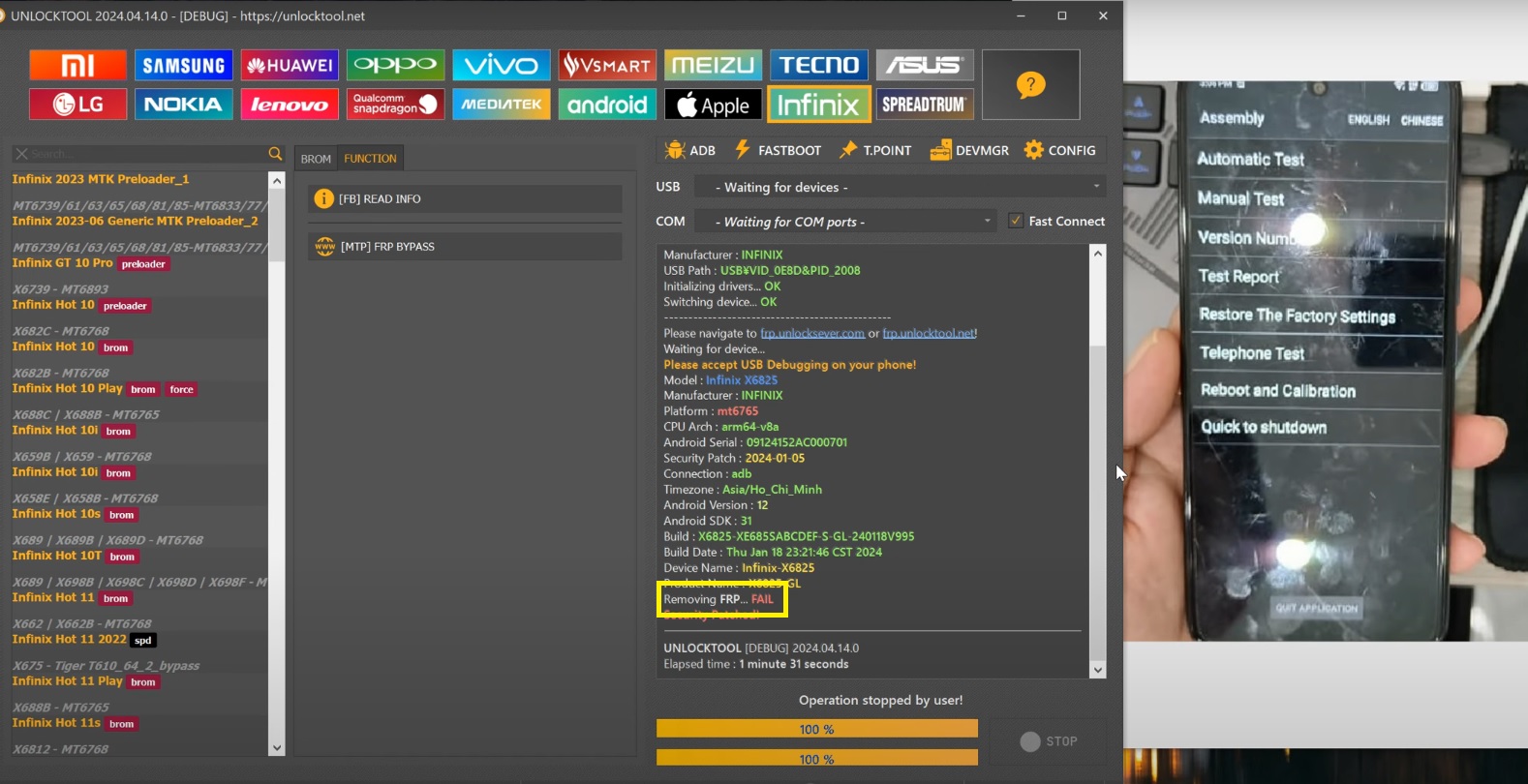
Task: Select Infinix Hot 10T entry
Action: pos(76,556)
